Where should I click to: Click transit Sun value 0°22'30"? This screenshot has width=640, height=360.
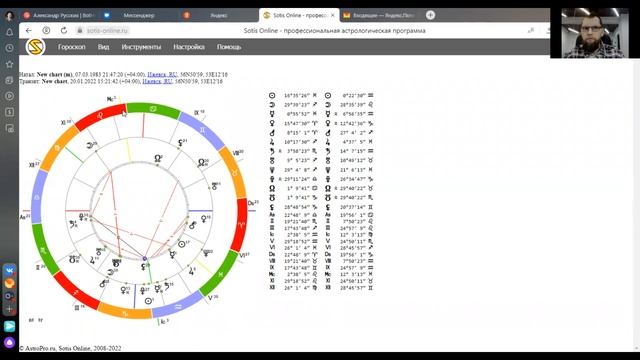click(354, 96)
